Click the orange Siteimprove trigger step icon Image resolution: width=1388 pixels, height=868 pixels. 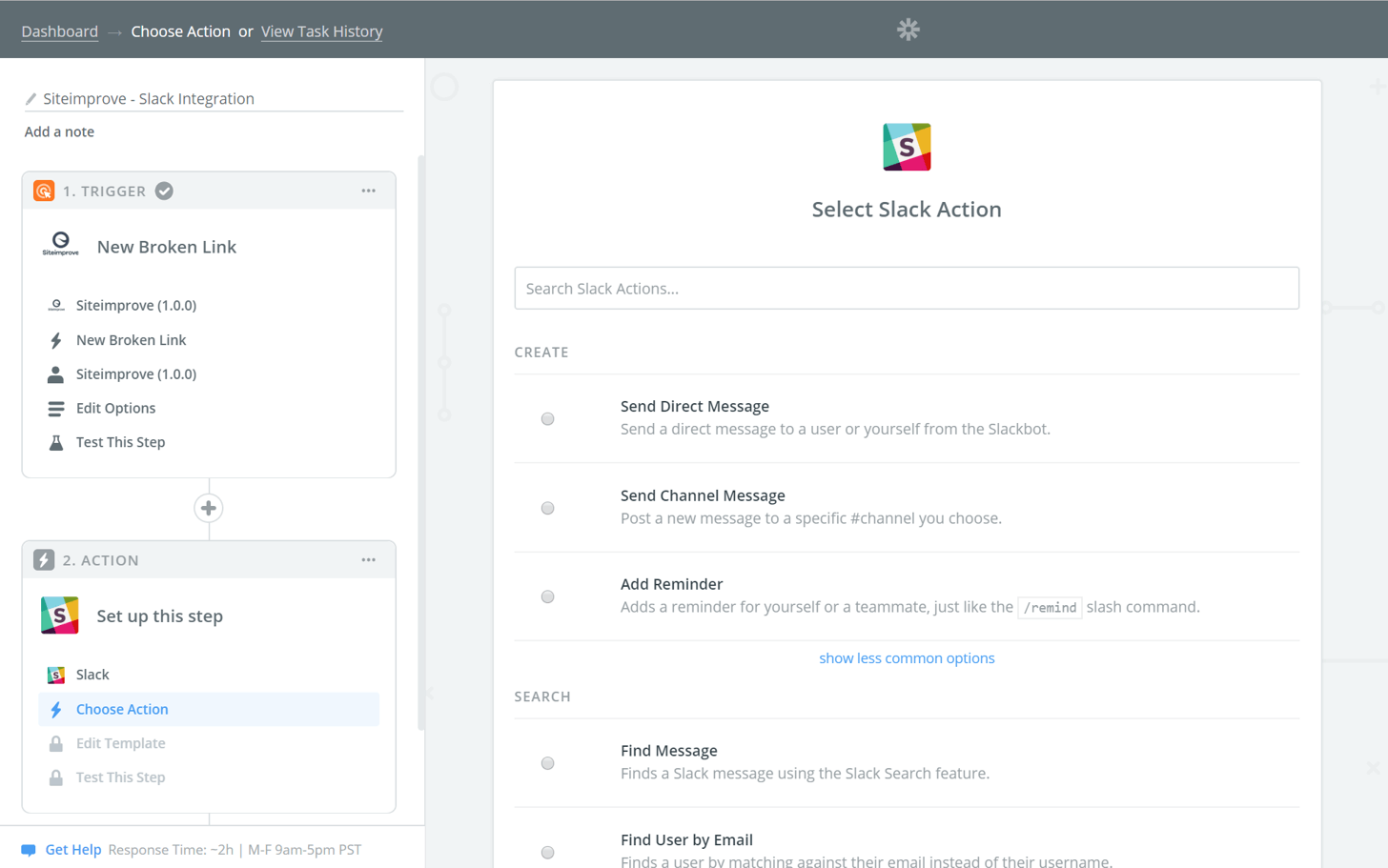click(x=44, y=191)
